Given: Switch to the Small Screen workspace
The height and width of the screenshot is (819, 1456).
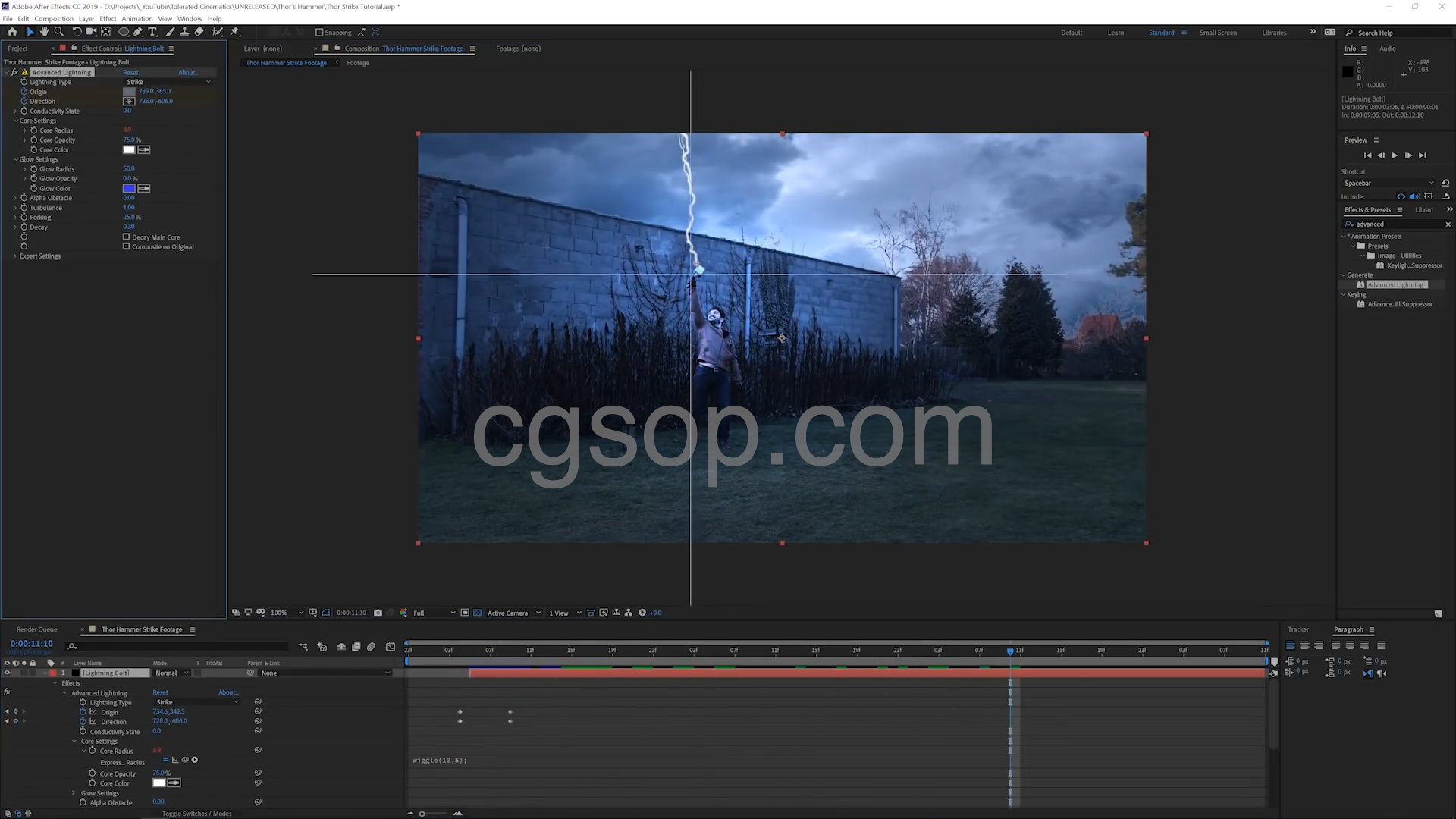Looking at the screenshot, I should pyautogui.click(x=1218, y=33).
